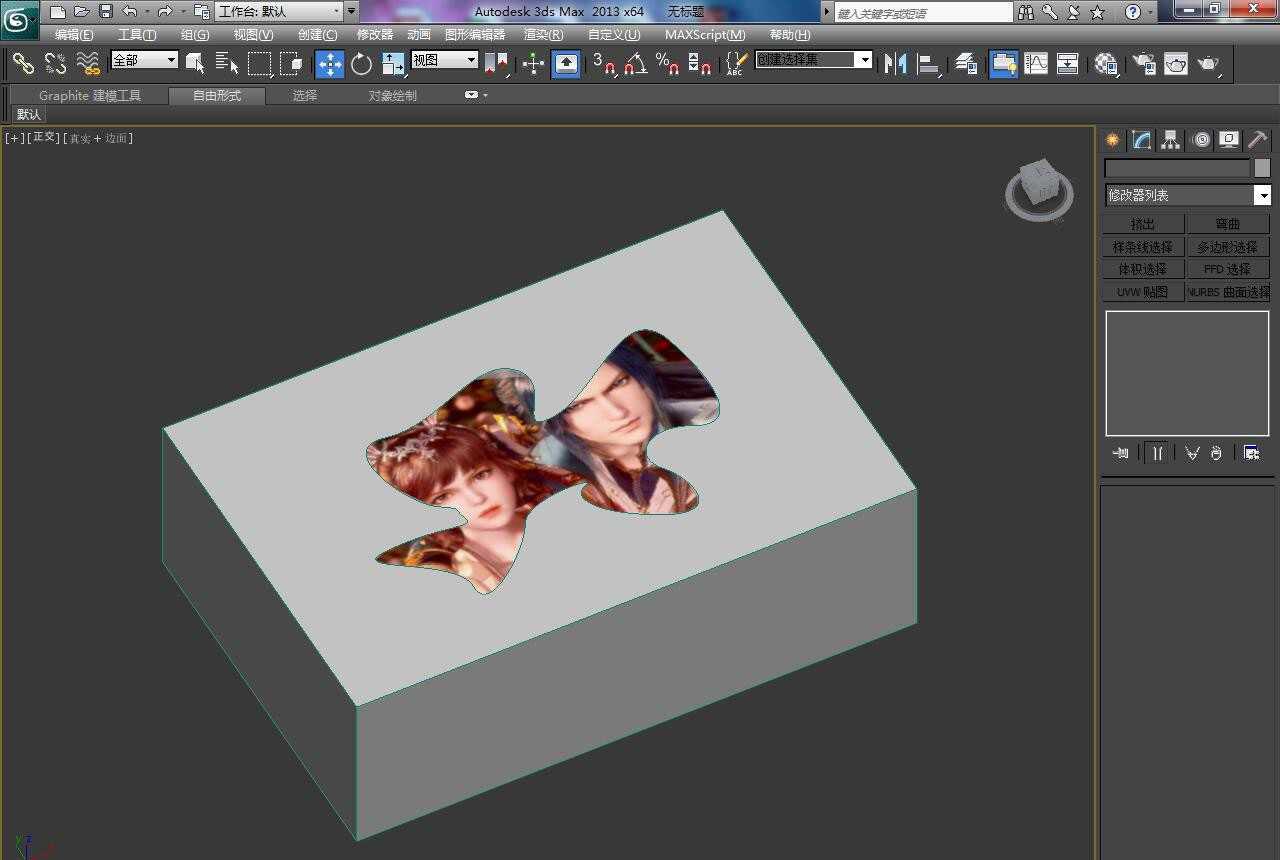Activate the Select and Rotate tool
The width and height of the screenshot is (1280, 860).
click(361, 64)
